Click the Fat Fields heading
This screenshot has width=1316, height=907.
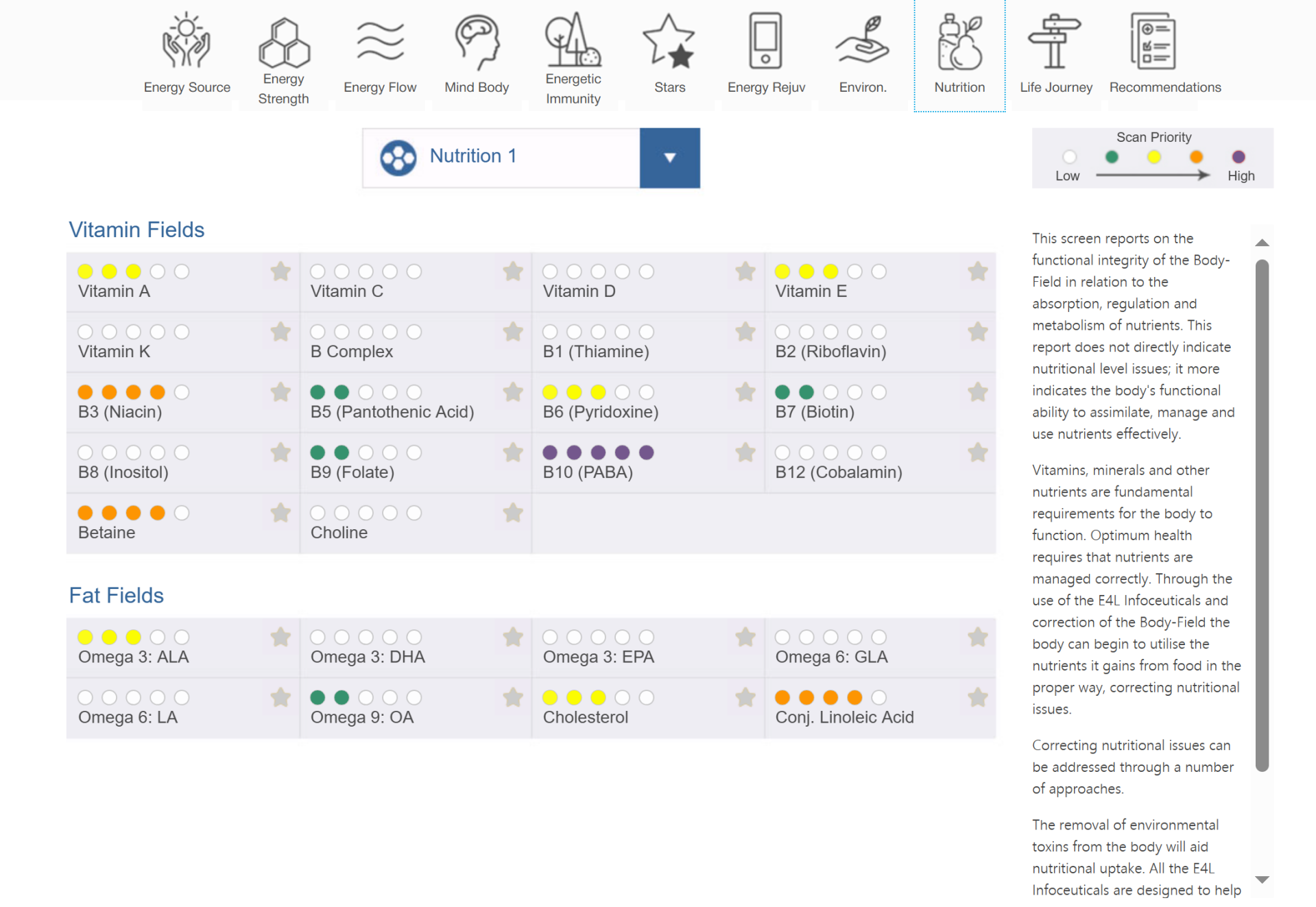(x=116, y=595)
